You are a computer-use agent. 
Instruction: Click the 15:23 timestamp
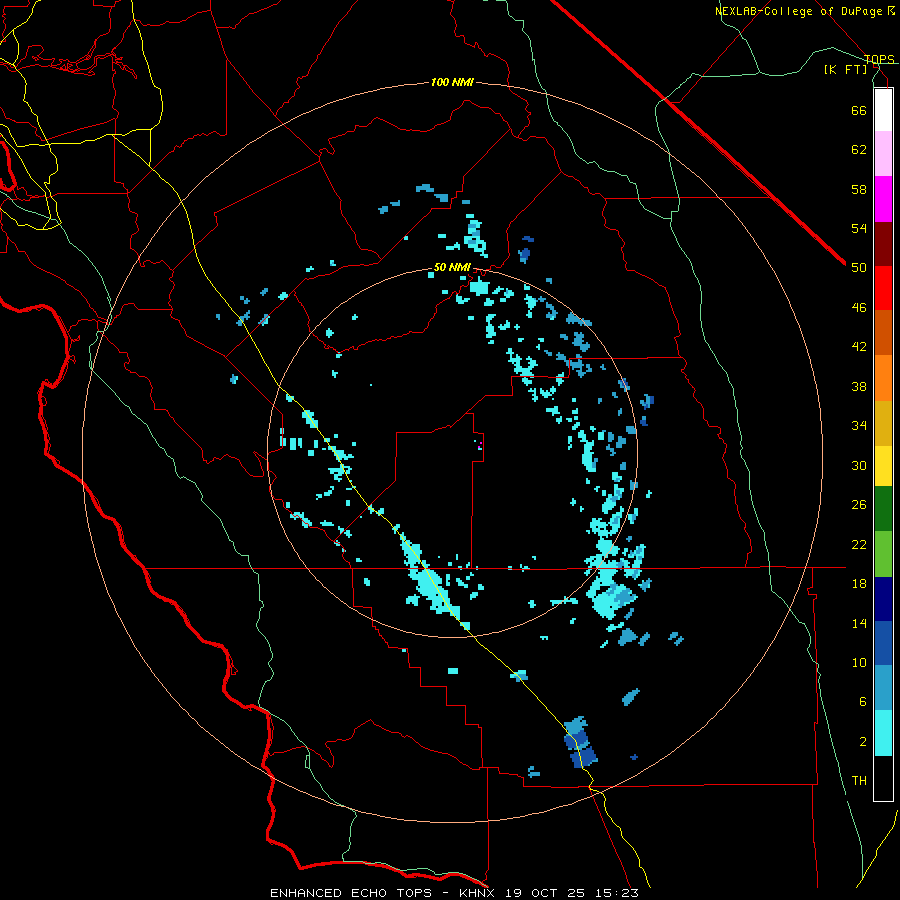pos(615,893)
